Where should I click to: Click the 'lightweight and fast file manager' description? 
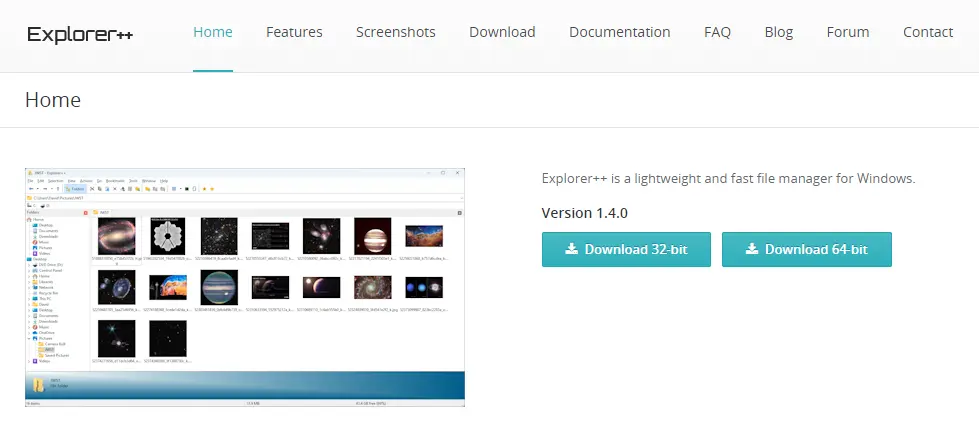(729, 178)
